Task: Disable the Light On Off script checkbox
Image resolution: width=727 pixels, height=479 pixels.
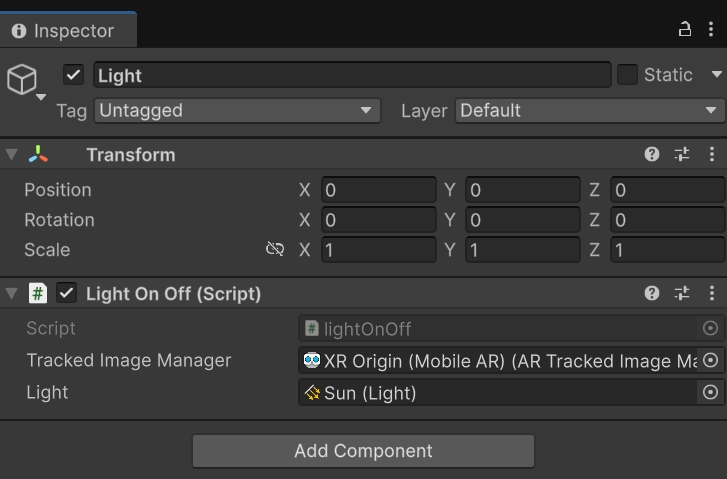Action: click(67, 293)
